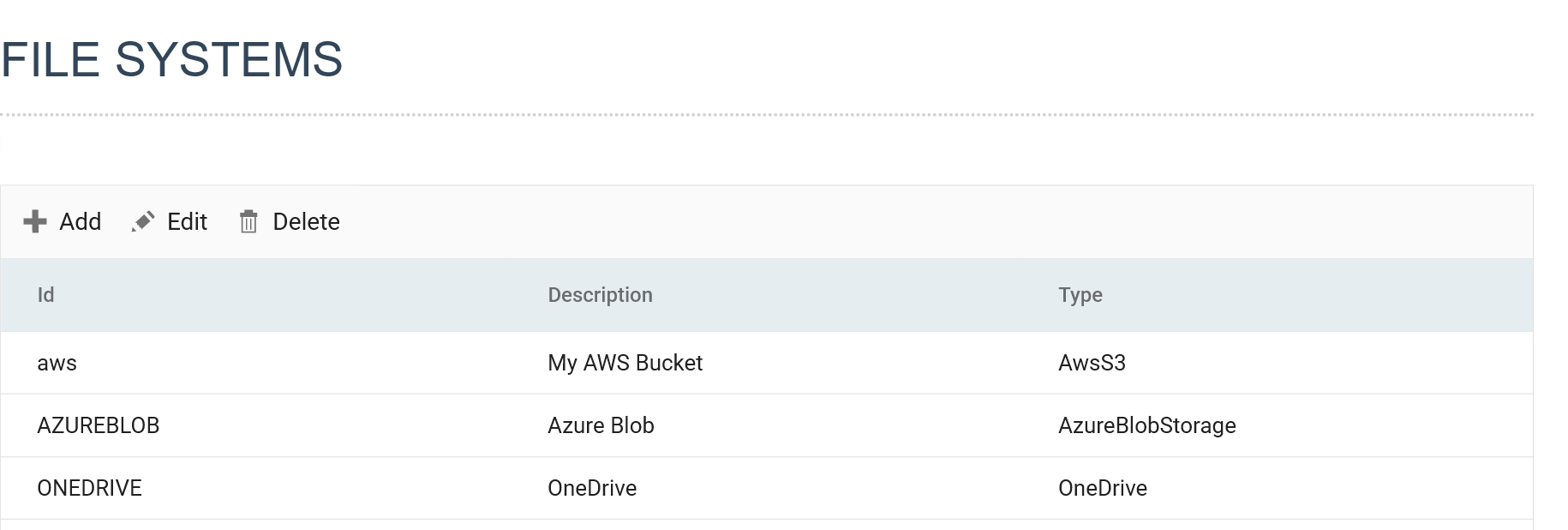Click the OneDrive type cell
The height and width of the screenshot is (530, 1568).
tap(1278, 488)
